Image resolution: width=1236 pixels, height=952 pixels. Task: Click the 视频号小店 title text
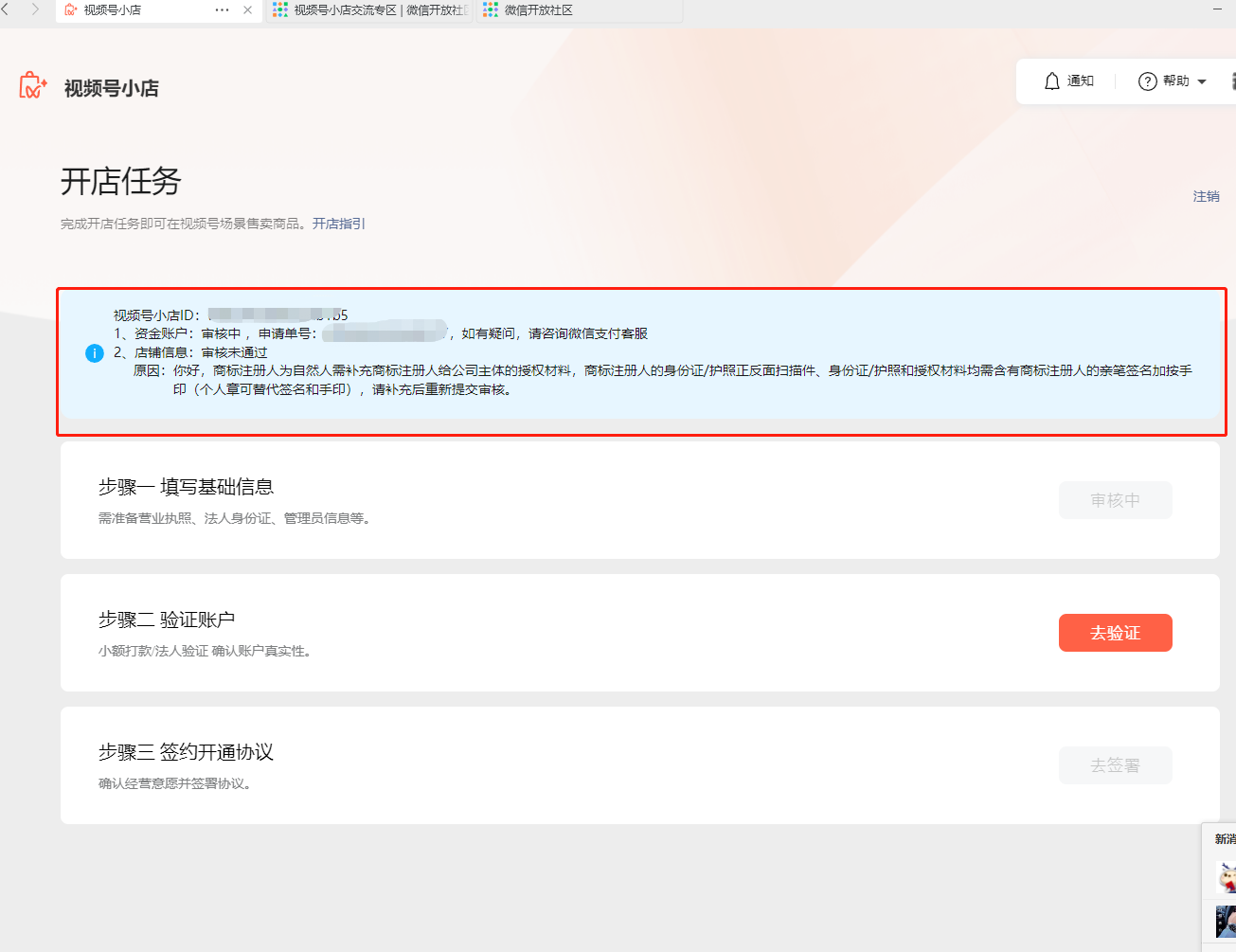(x=112, y=88)
